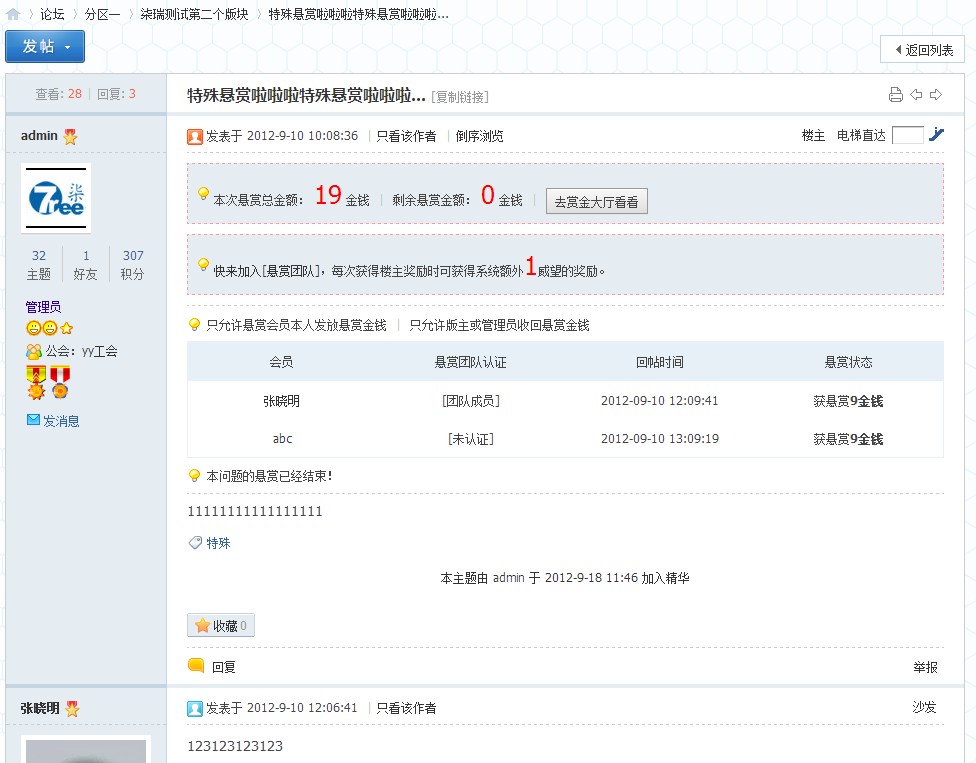Switch to reverse order via 倒序浏览
976x763 pixels.
(479, 136)
